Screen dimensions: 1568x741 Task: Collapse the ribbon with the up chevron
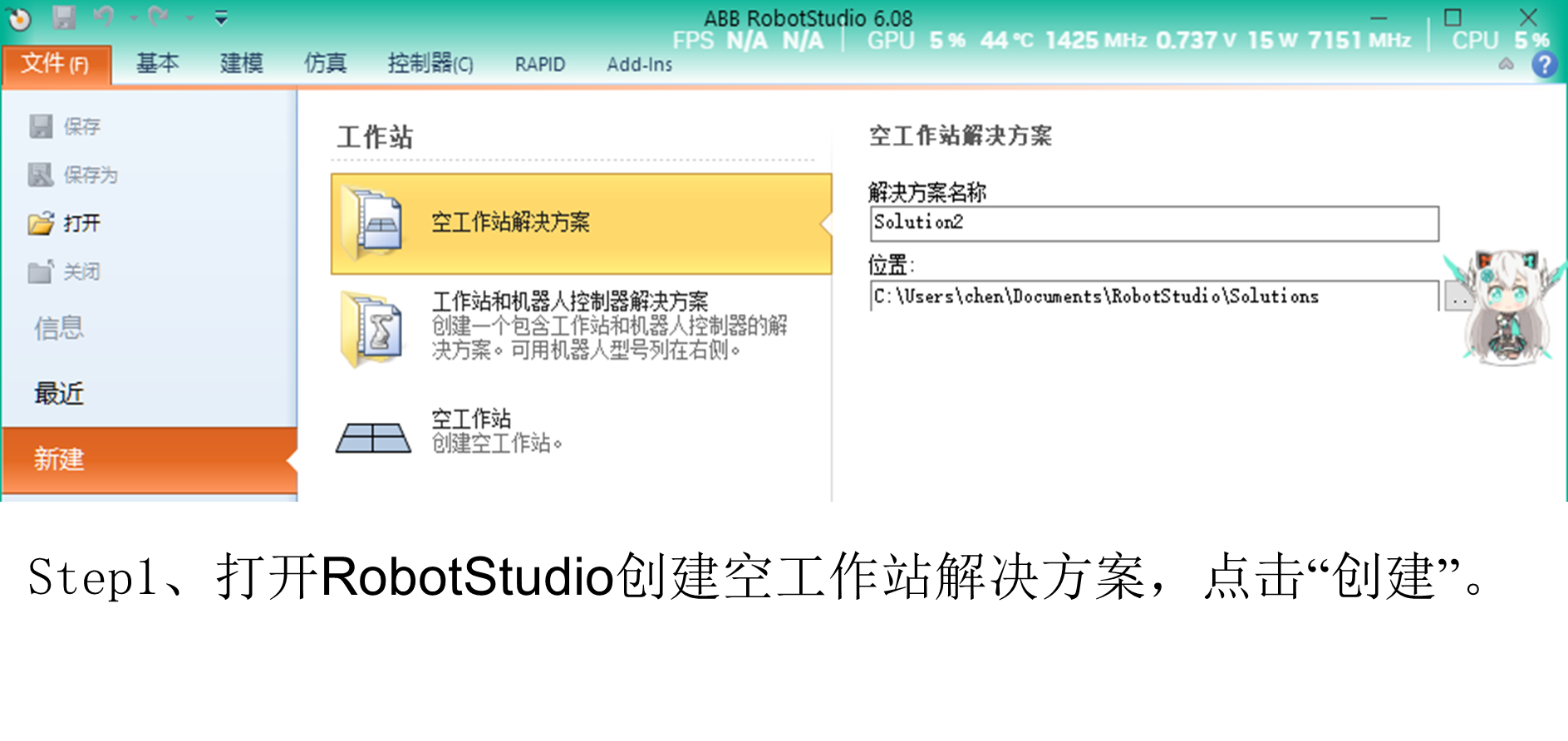[x=1506, y=65]
